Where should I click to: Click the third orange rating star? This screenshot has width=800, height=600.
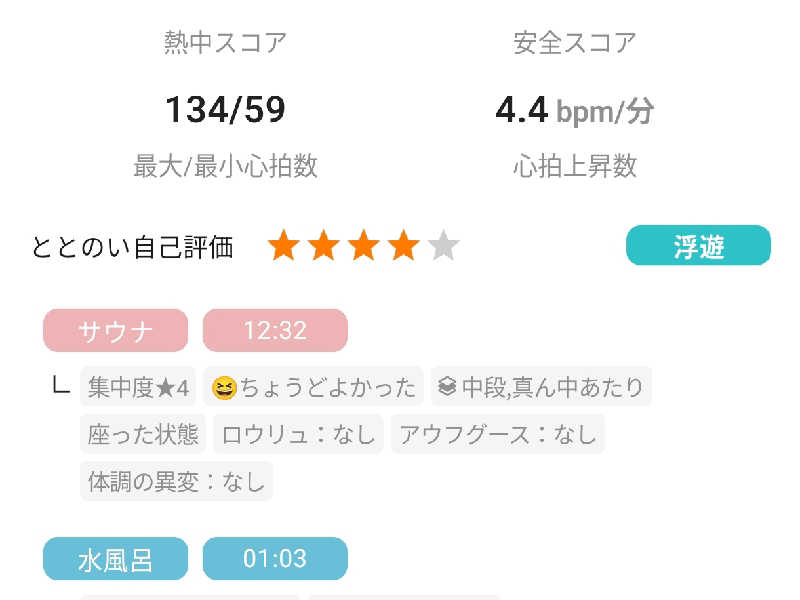coord(363,246)
